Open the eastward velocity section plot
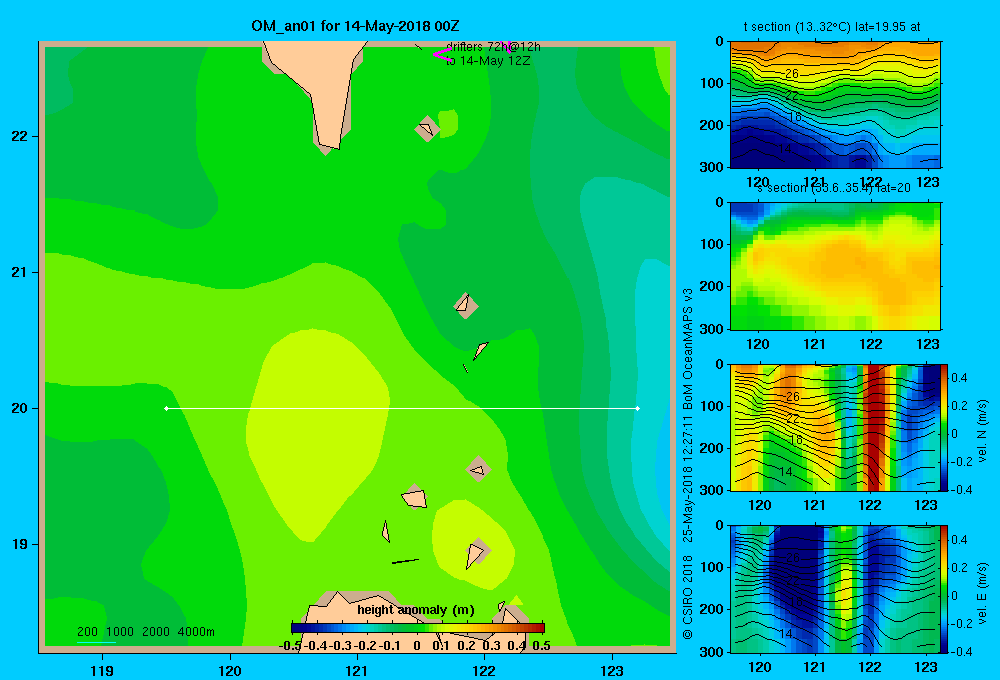1000x680 pixels. (835, 589)
